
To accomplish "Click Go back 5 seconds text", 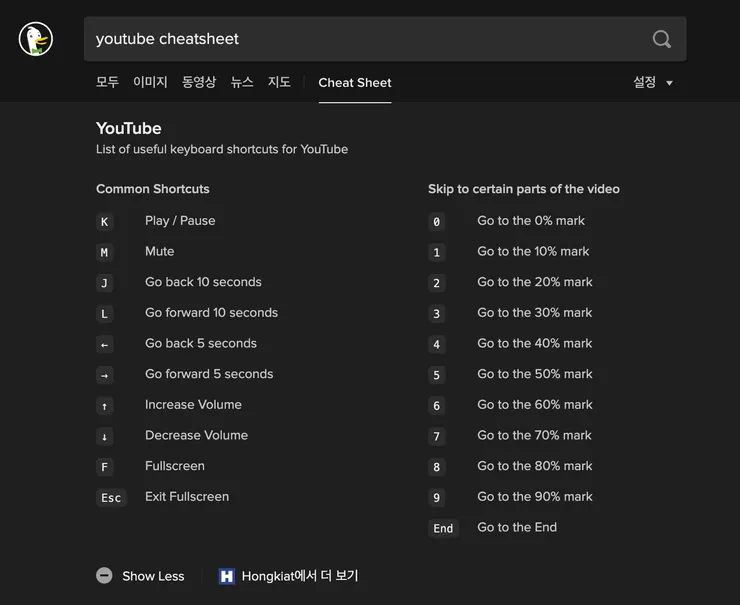I will point(201,343).
